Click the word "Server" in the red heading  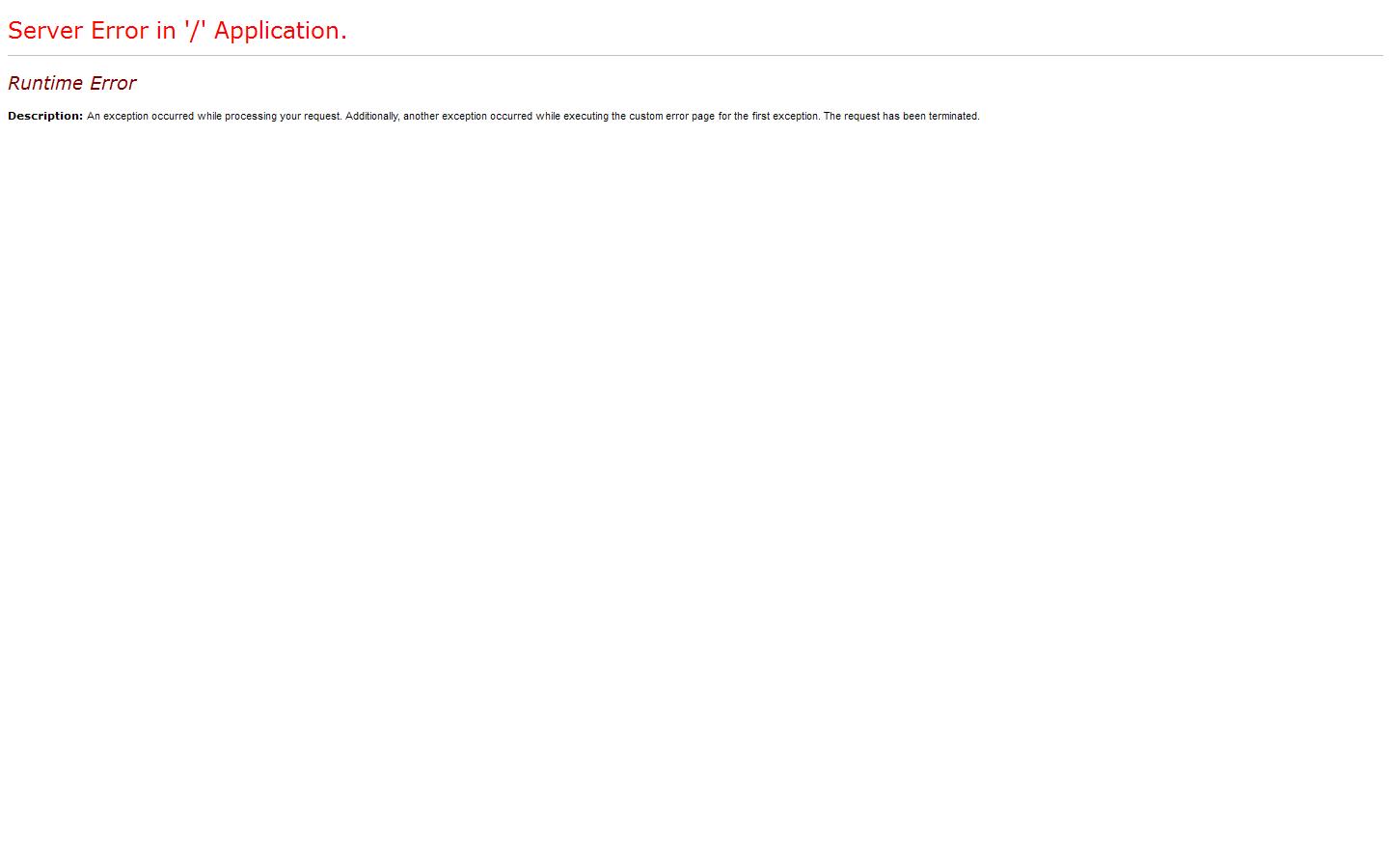pos(45,31)
